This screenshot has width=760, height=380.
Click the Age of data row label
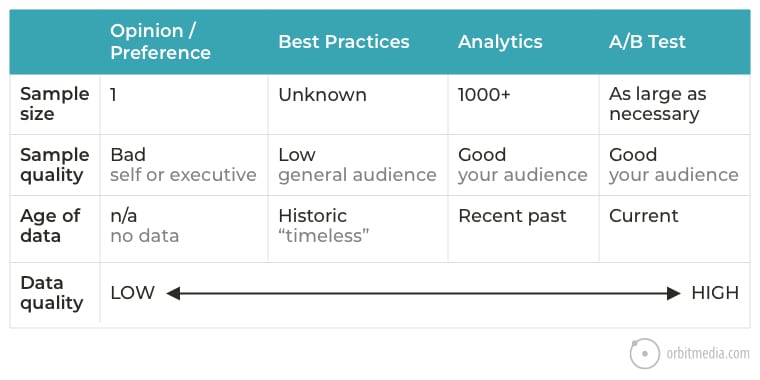[50, 226]
